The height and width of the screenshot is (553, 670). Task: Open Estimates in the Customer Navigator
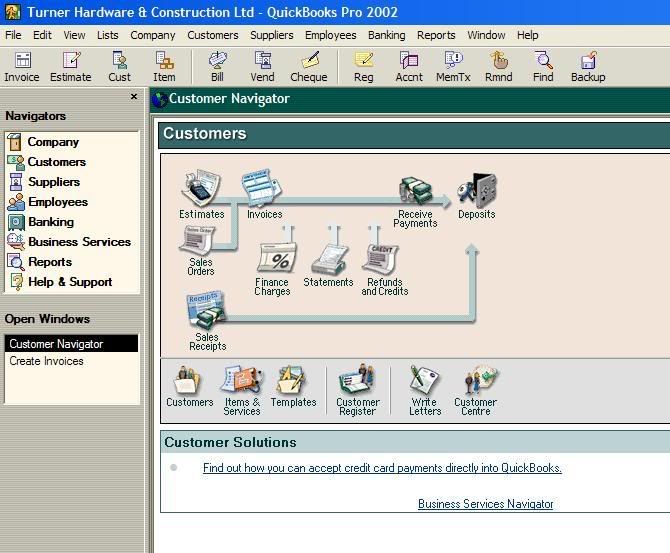[201, 194]
